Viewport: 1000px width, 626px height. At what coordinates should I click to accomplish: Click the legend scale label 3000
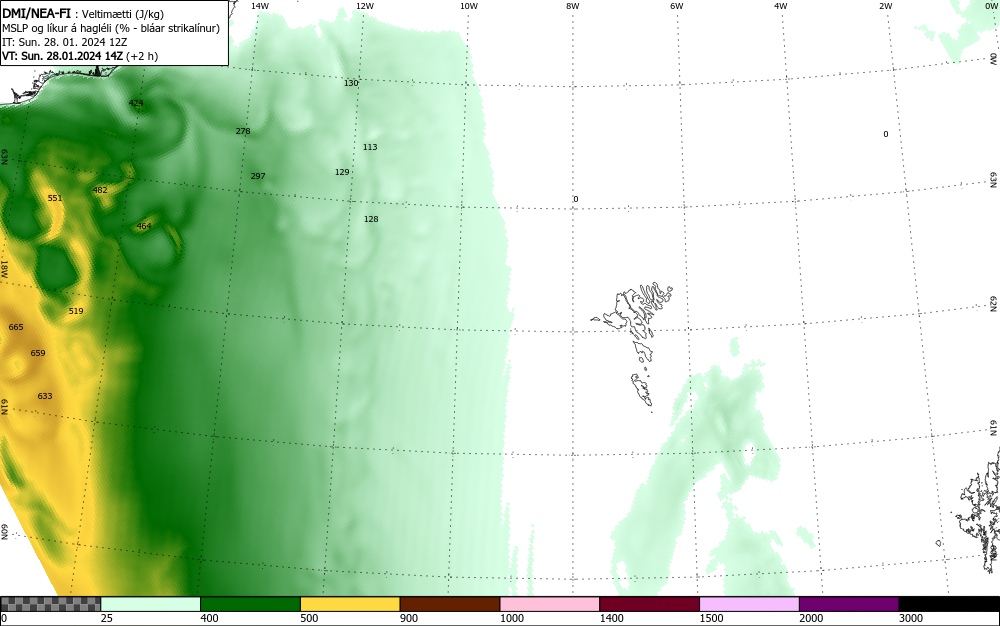click(911, 618)
